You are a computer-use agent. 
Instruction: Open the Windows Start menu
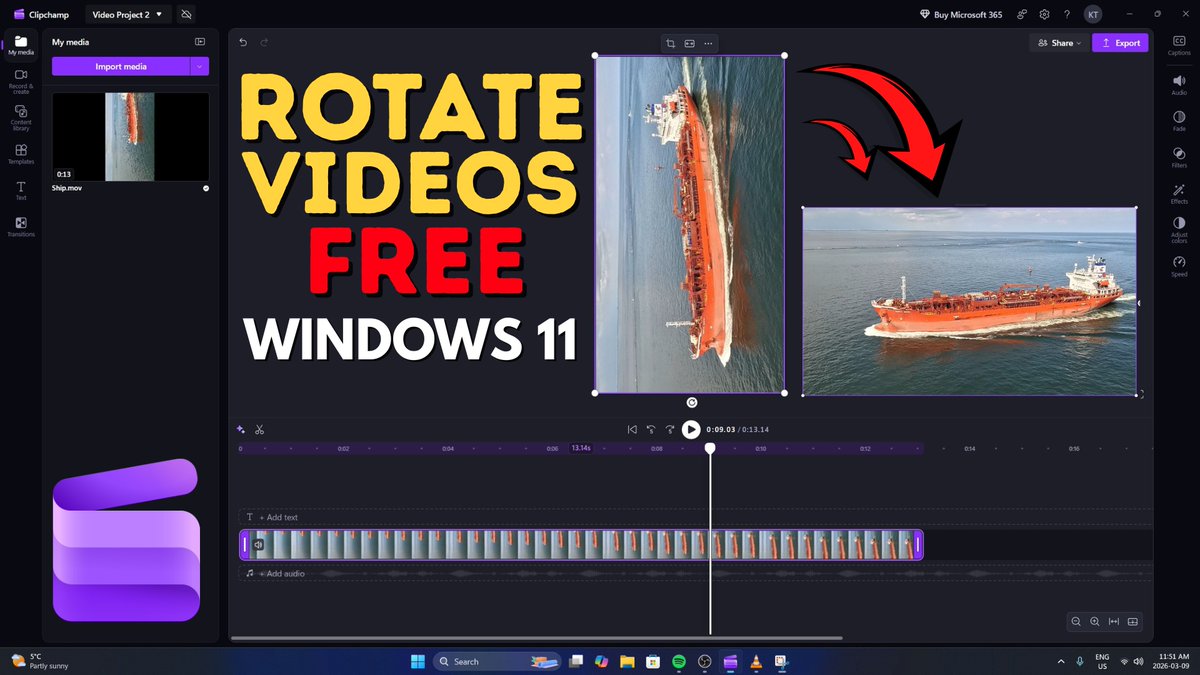[417, 661]
